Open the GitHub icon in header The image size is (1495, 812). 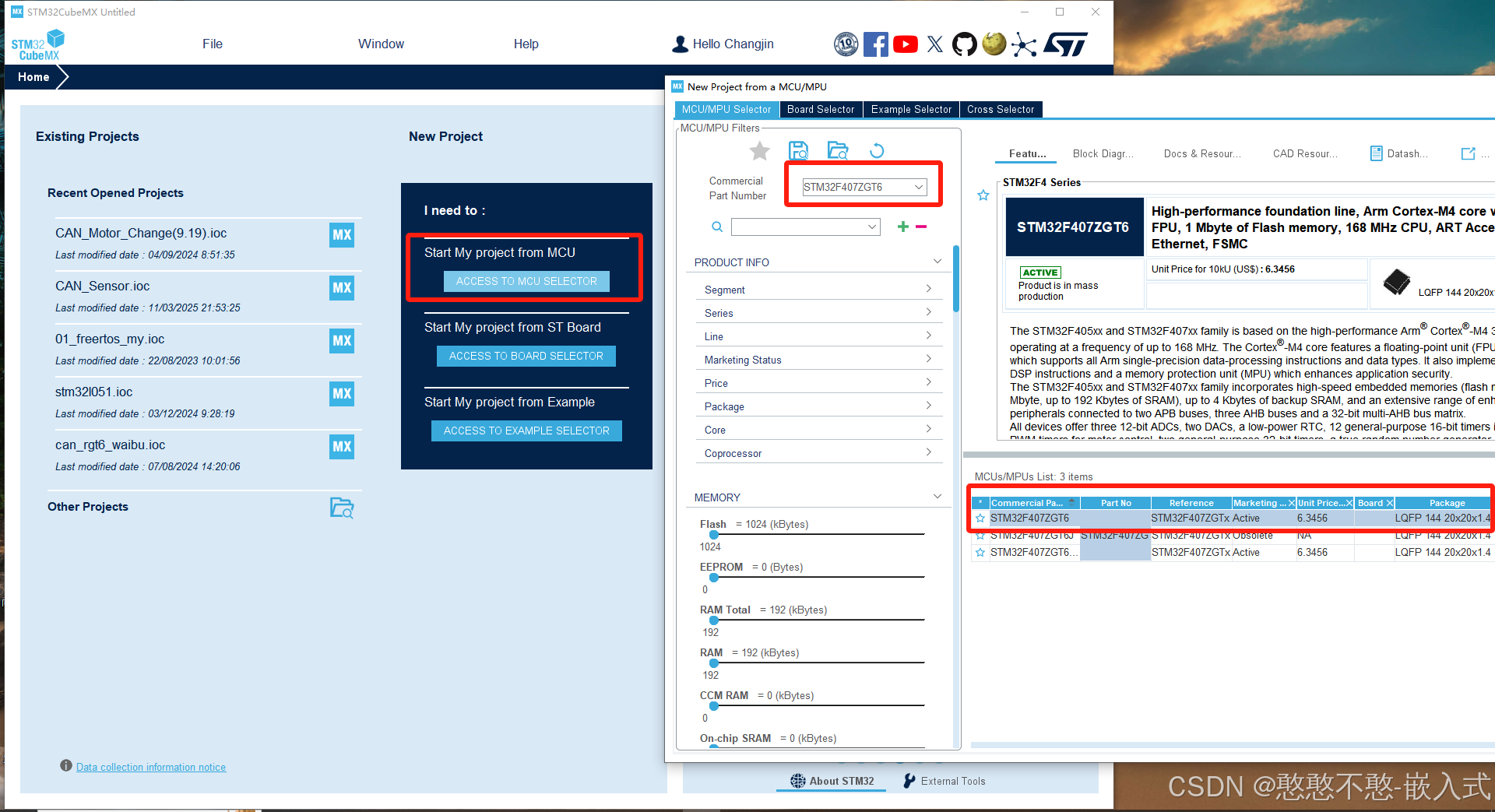[965, 44]
